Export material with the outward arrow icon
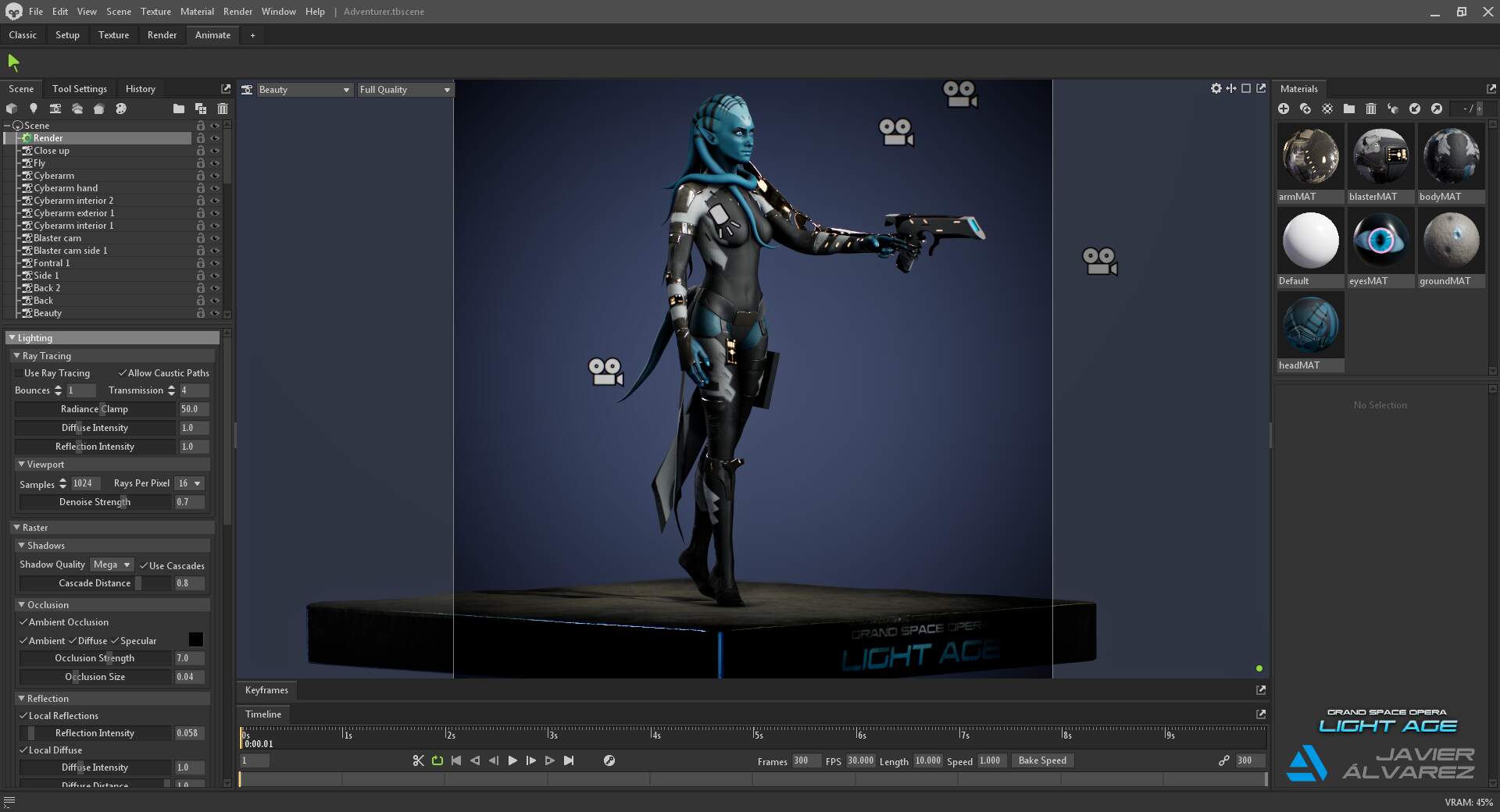Viewport: 1500px width, 812px height. tap(1437, 109)
